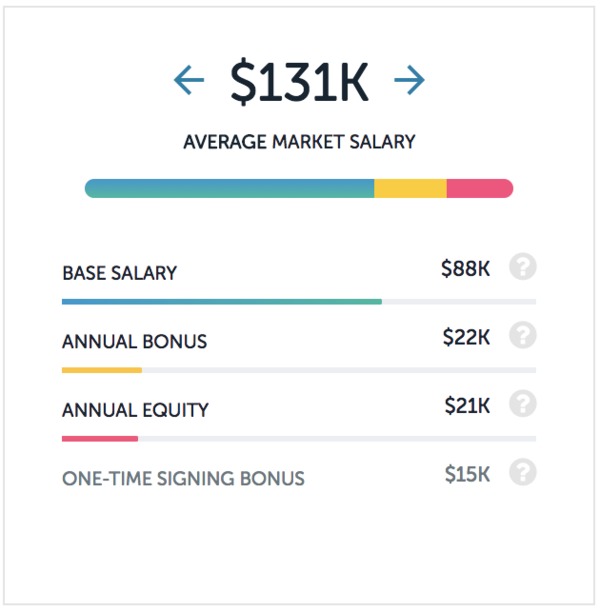Click the $131K average salary figure
The image size is (600, 611).
tap(299, 81)
